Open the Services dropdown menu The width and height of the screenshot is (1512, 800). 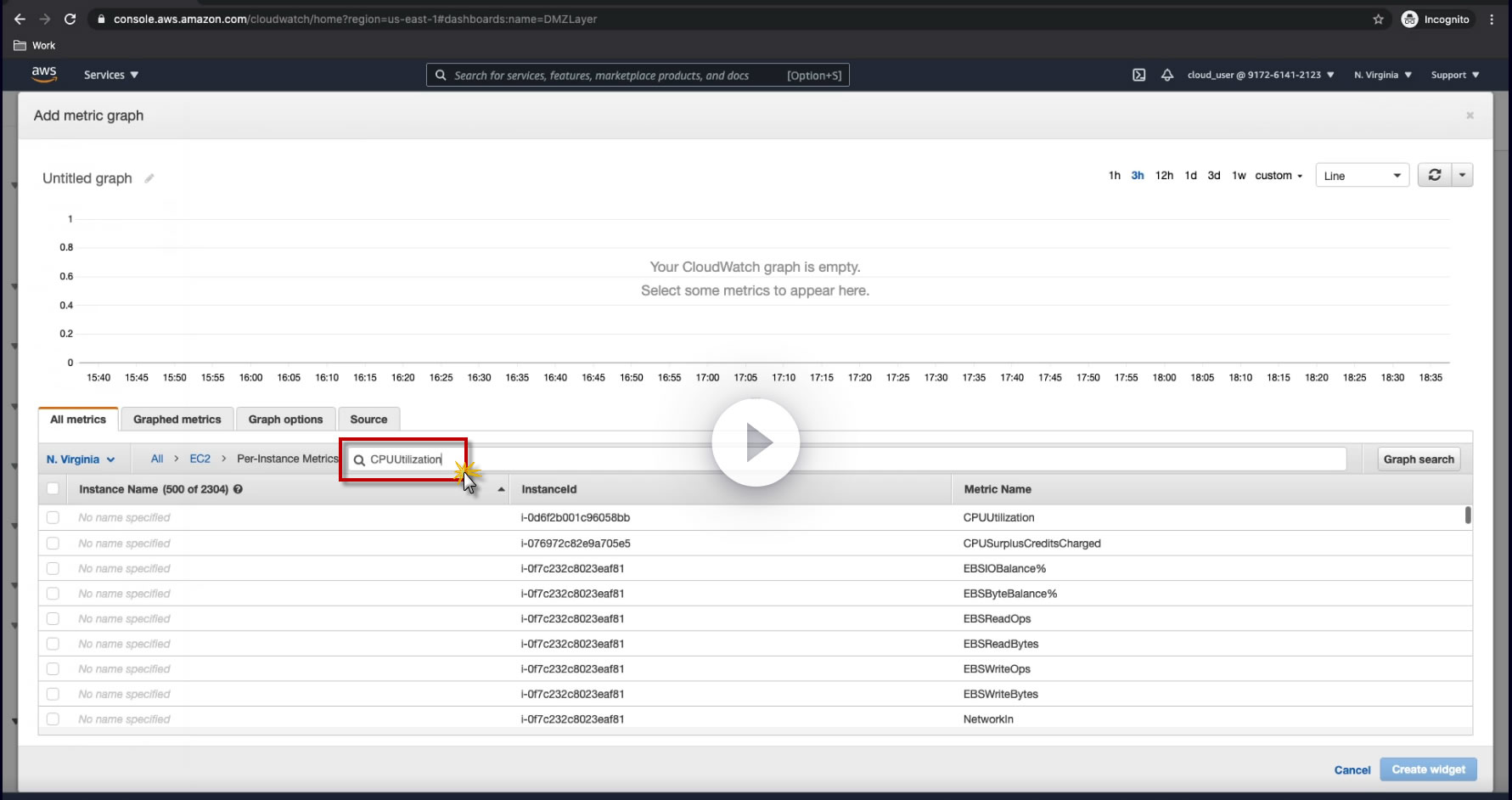[111, 75]
